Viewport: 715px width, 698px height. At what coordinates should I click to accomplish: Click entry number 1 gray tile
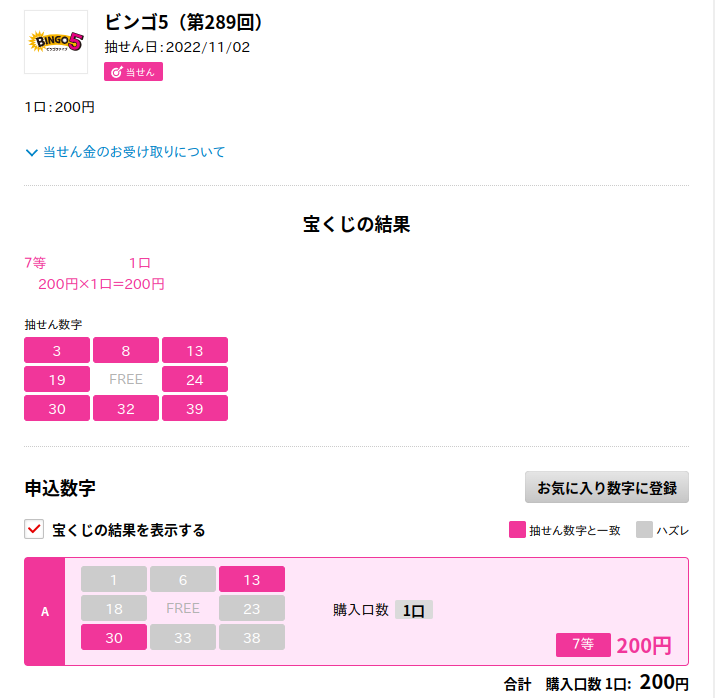pos(114,579)
